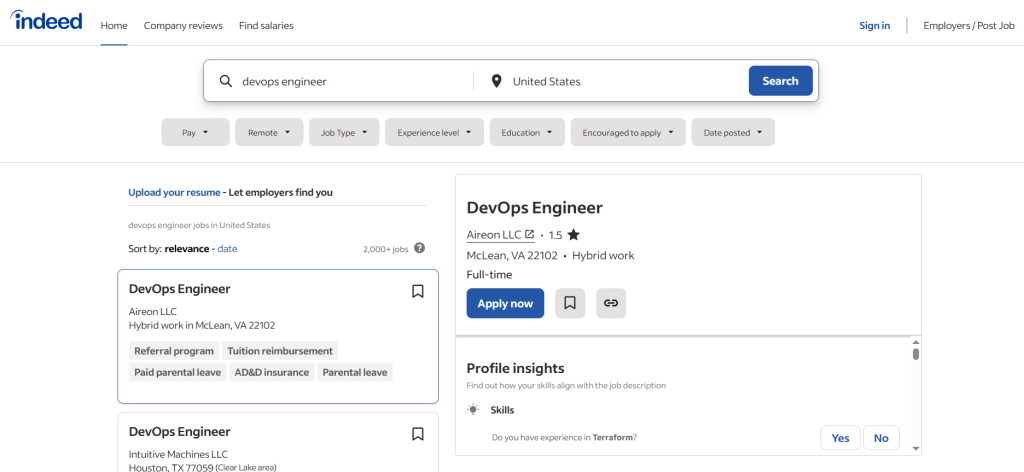Click the blue Search button

780,81
